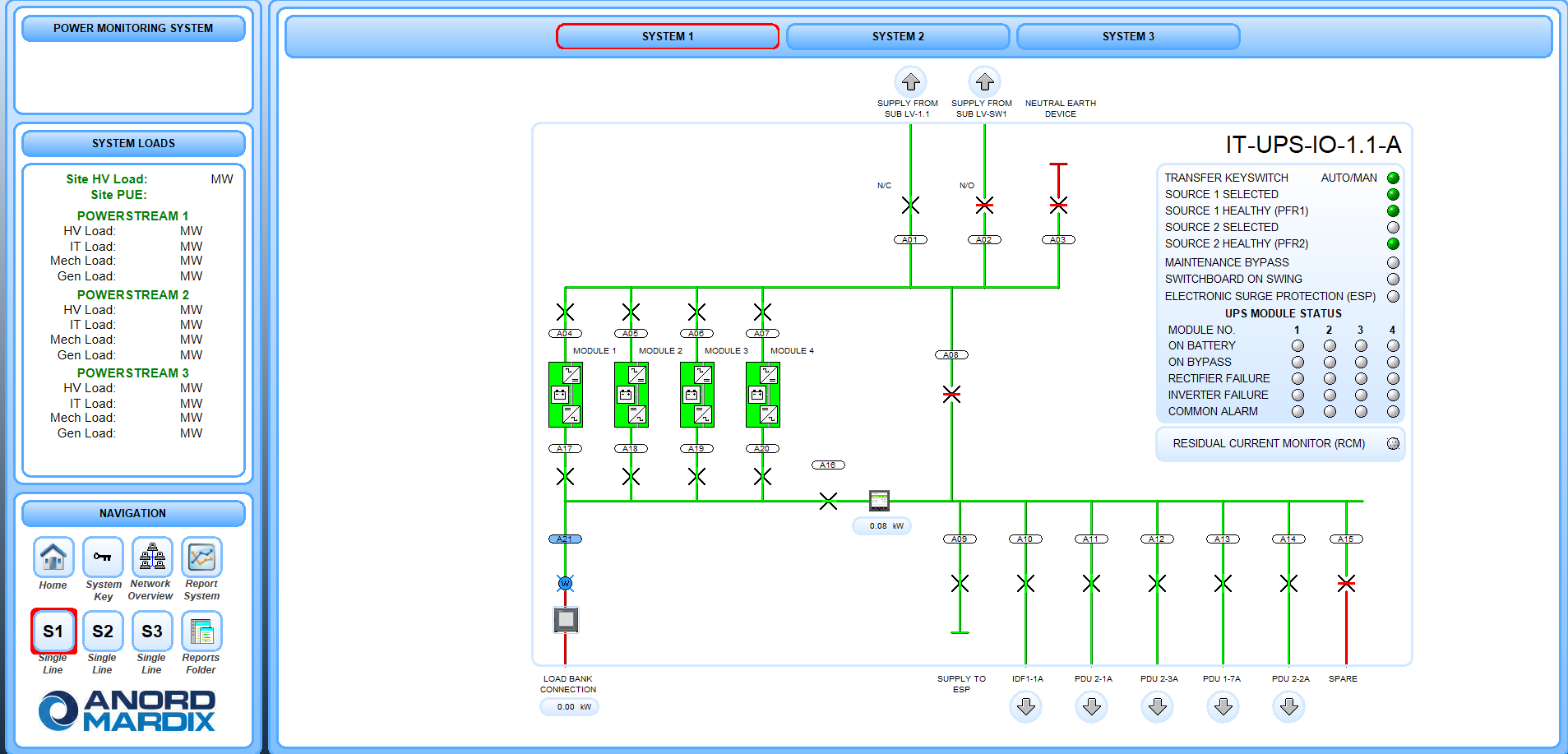Open the Reports Folder icon

coord(201,631)
